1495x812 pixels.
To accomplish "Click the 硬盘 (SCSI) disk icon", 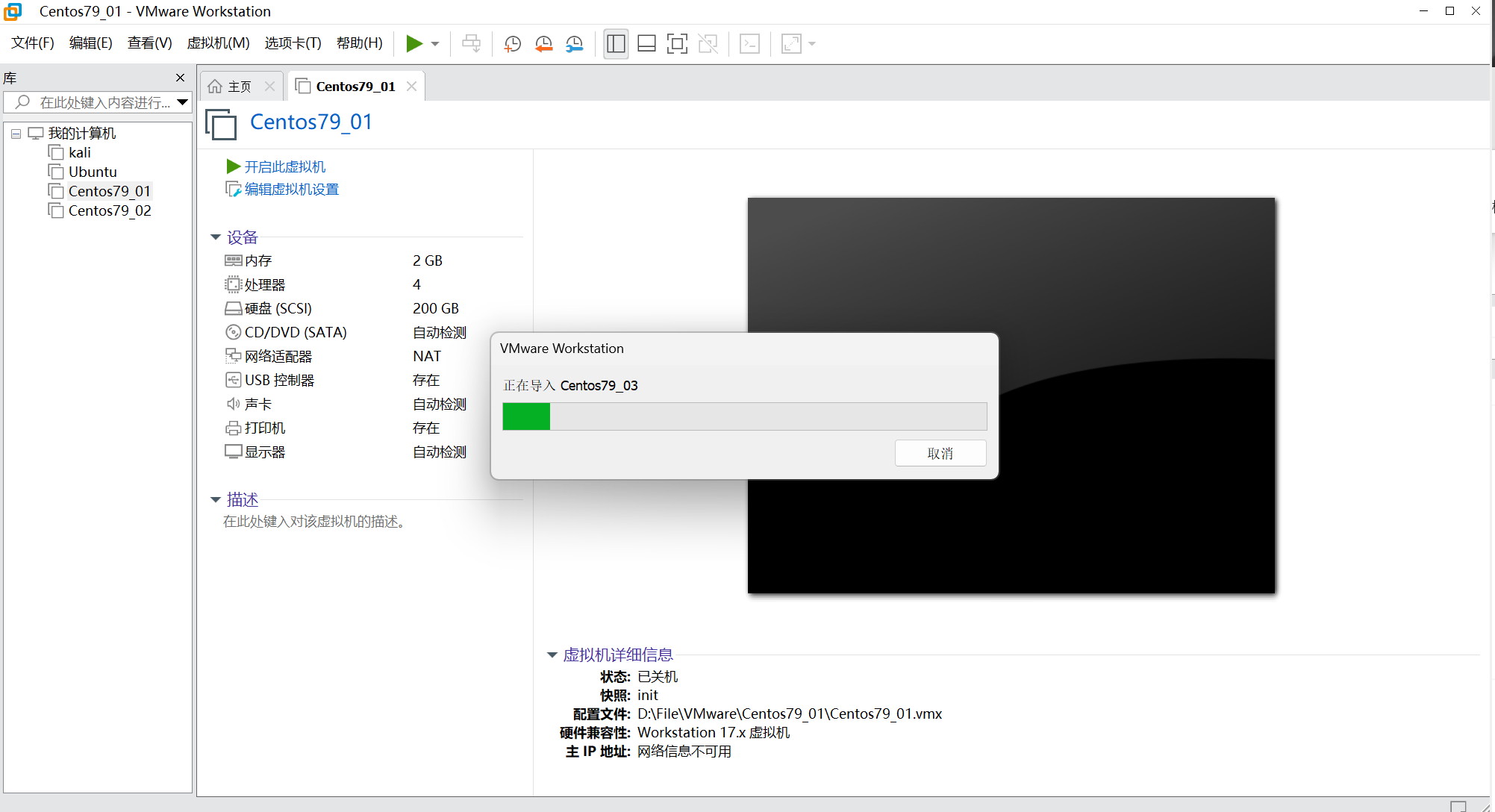I will click(234, 308).
